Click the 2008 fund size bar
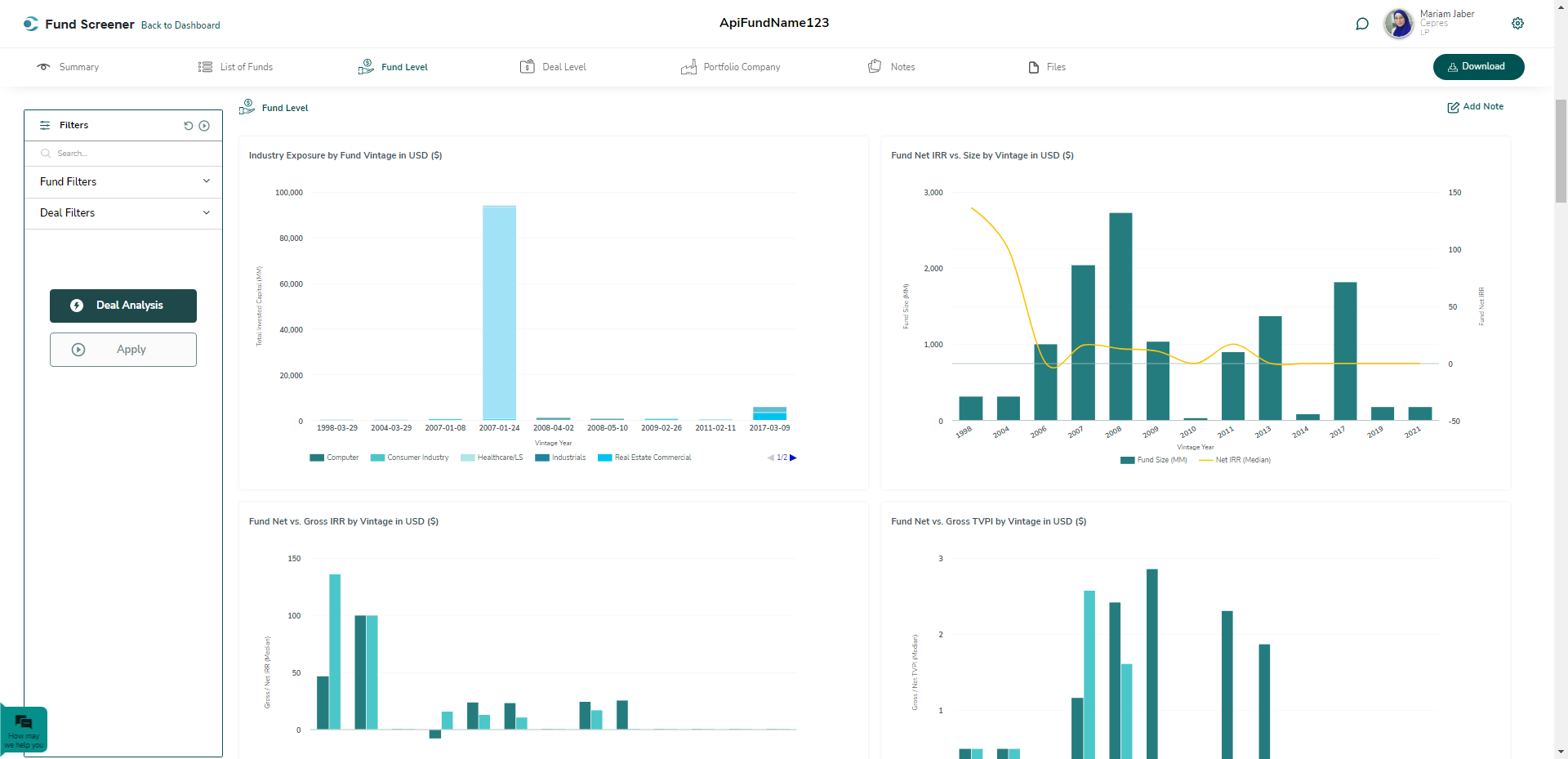Viewport: 1568px width, 759px height. 1120,316
